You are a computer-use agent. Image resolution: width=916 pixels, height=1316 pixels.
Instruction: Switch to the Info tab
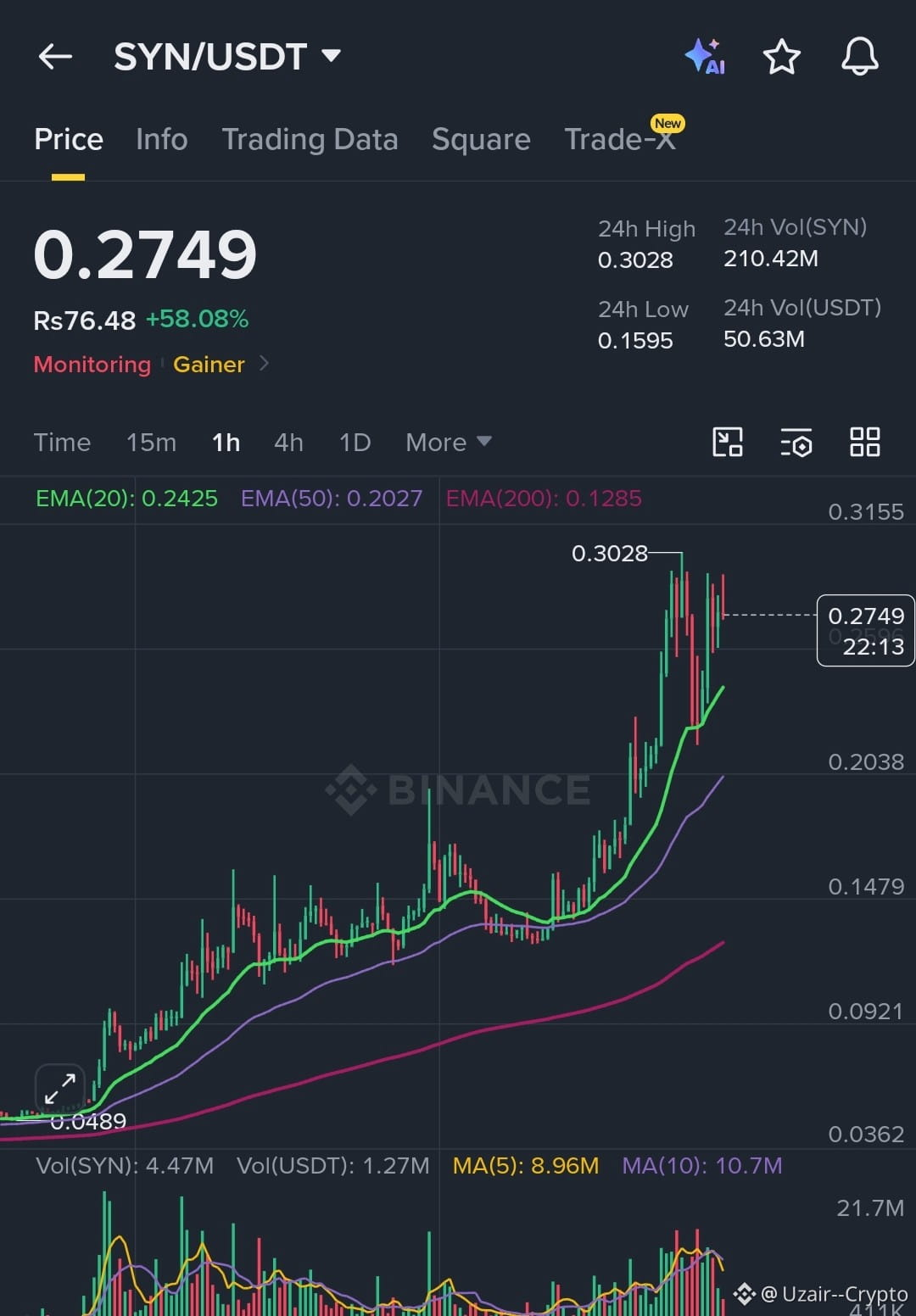click(x=161, y=139)
